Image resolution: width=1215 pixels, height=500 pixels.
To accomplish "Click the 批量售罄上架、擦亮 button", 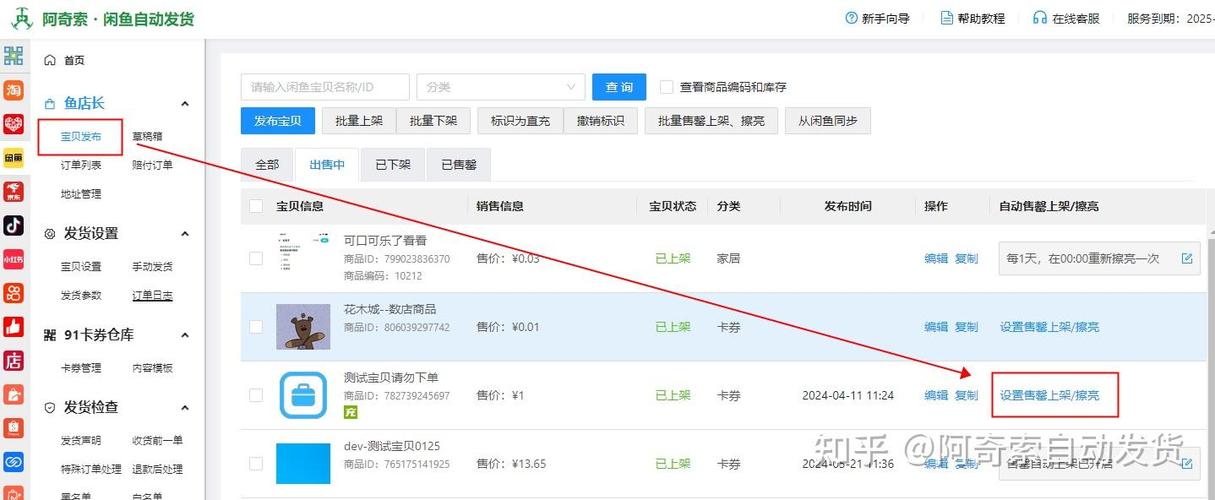I will (711, 121).
